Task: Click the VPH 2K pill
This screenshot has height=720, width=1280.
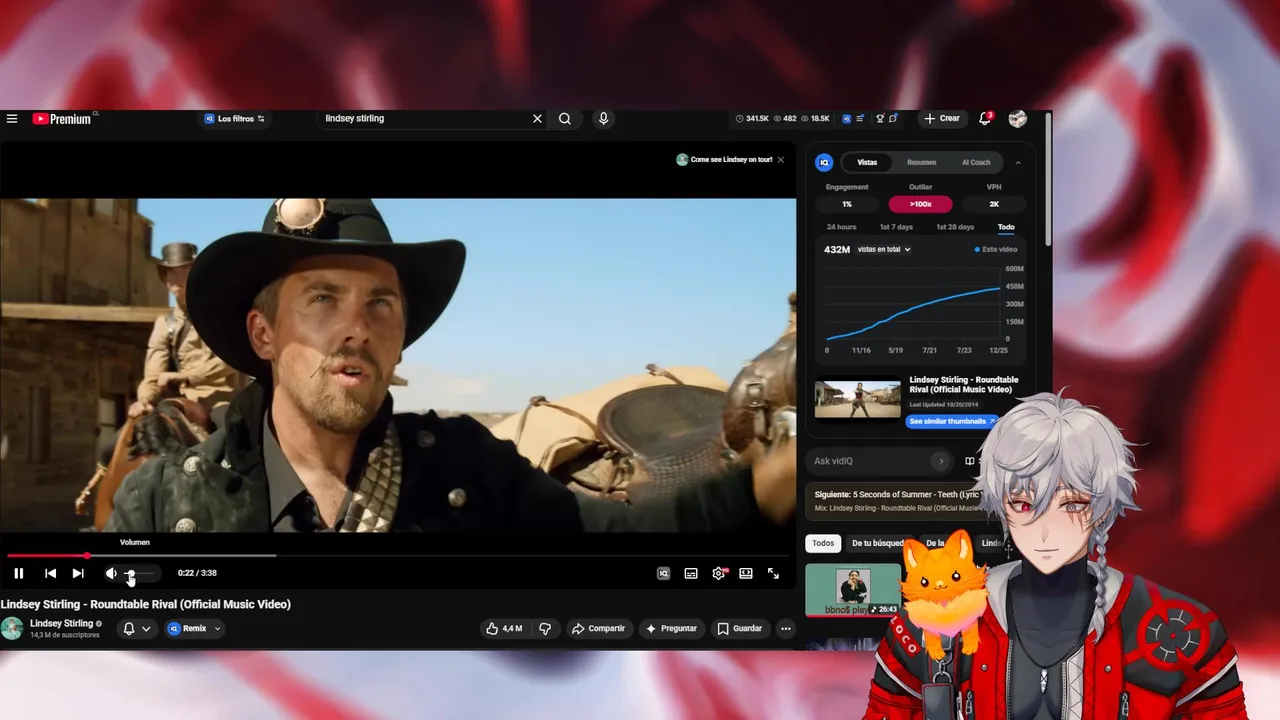Action: tap(994, 204)
